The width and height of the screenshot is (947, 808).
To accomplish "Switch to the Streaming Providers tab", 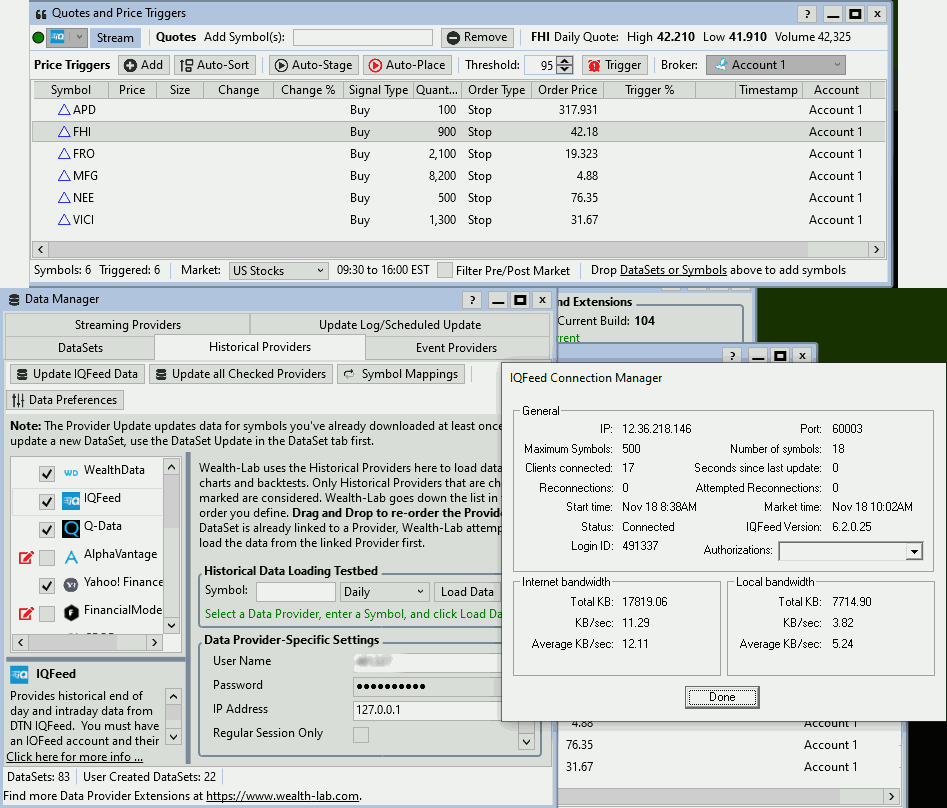I will [x=128, y=324].
